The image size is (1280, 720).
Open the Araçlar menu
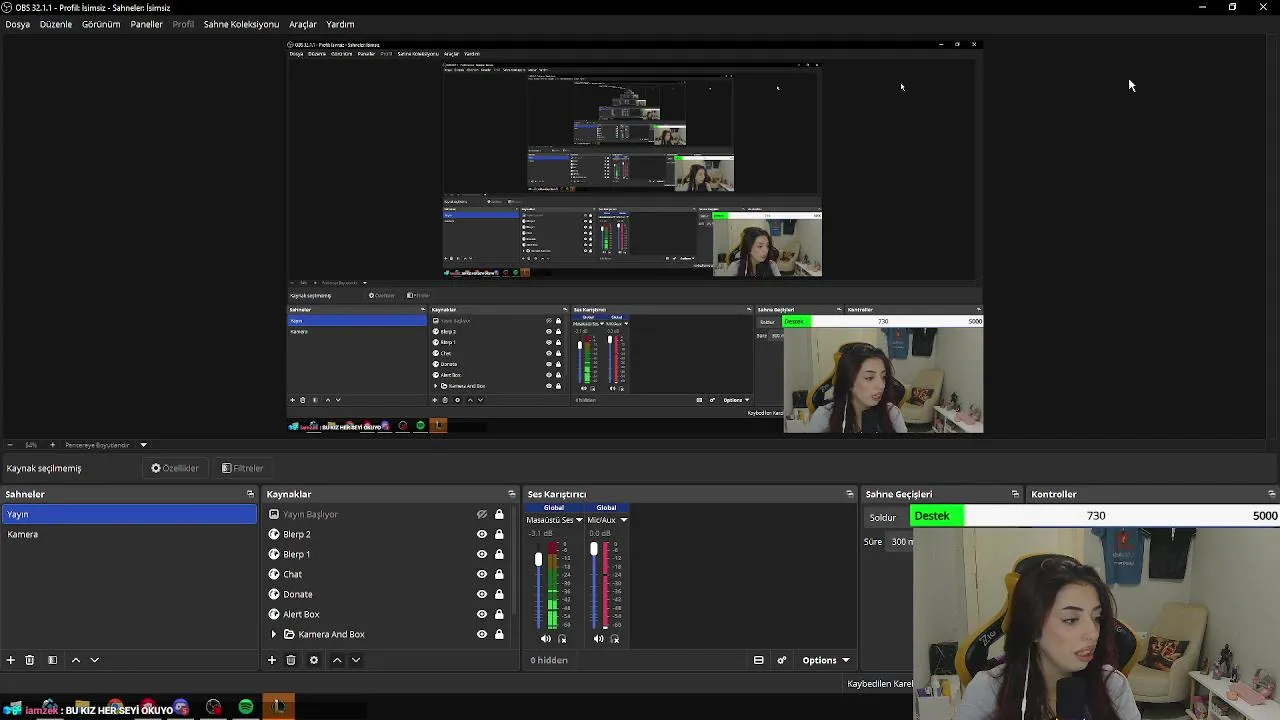pyautogui.click(x=303, y=24)
